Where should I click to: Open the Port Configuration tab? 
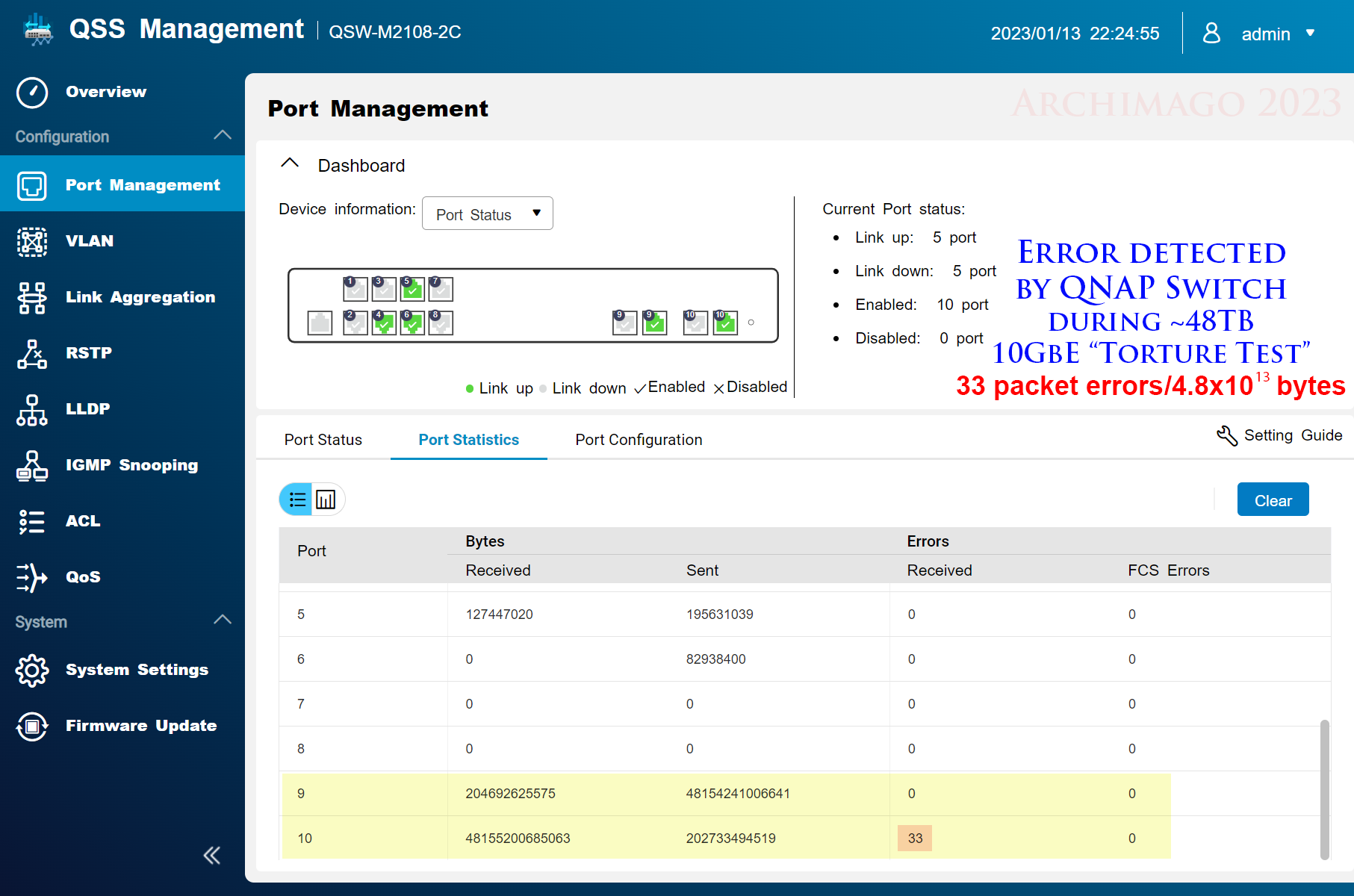(639, 440)
